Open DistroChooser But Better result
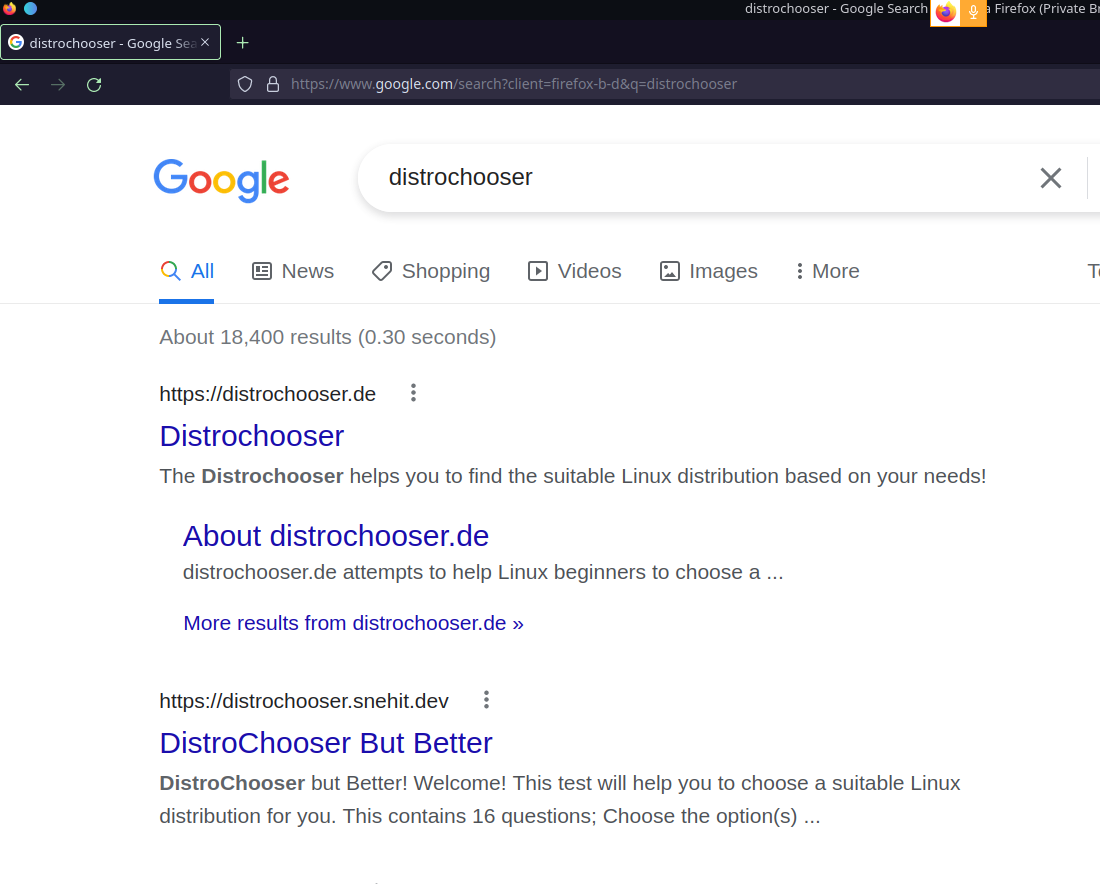This screenshot has width=1100, height=884. 326,743
